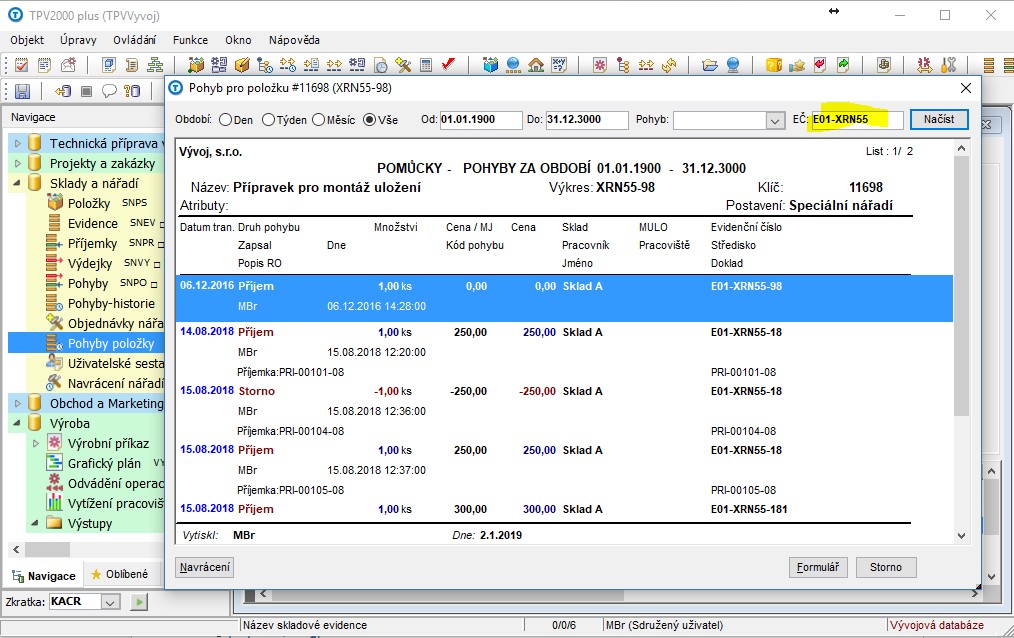Select the Týden period radio button
1014x638 pixels.
(x=268, y=120)
